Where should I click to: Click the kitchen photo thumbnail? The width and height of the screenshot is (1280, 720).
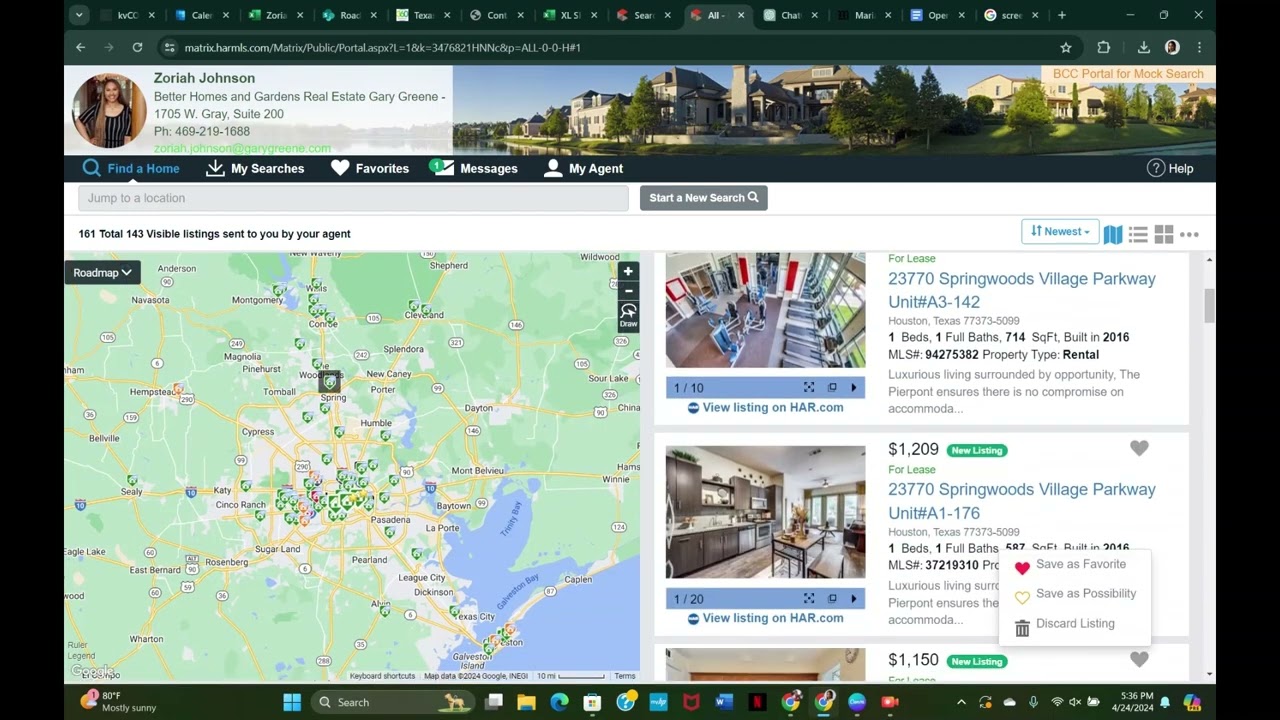tap(766, 512)
